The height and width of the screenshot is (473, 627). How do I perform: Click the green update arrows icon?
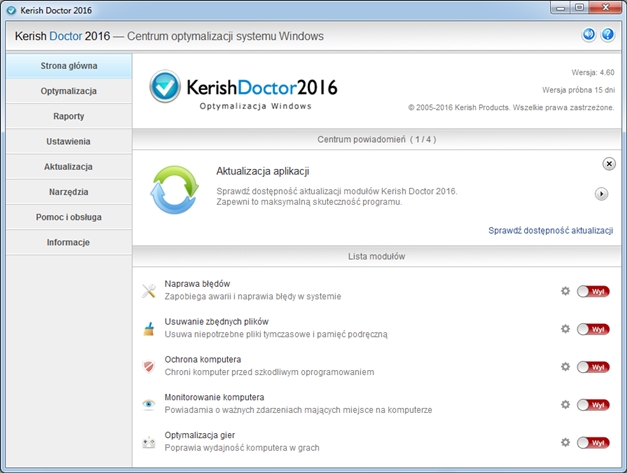tap(174, 190)
